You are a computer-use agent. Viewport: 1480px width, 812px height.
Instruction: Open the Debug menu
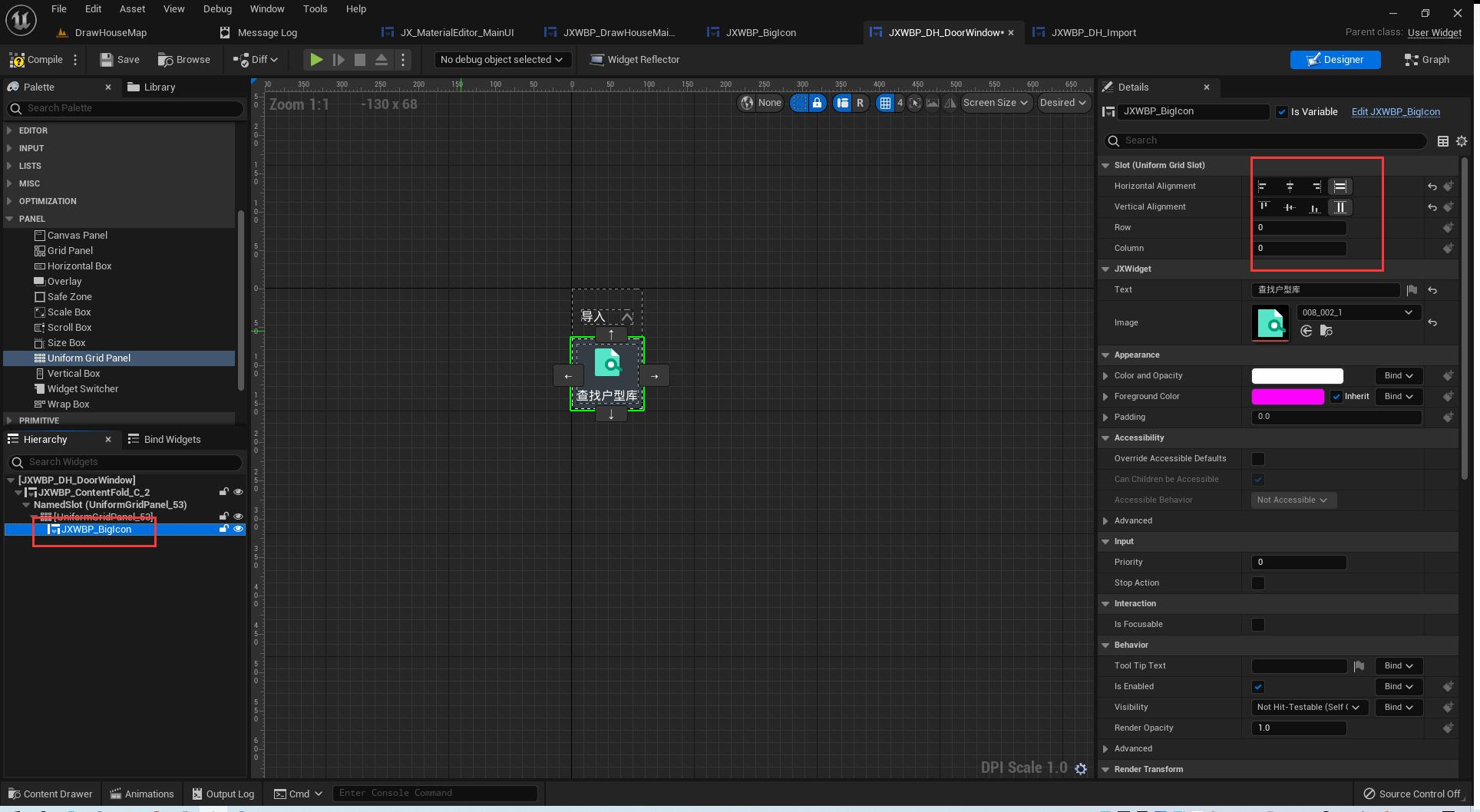(216, 8)
